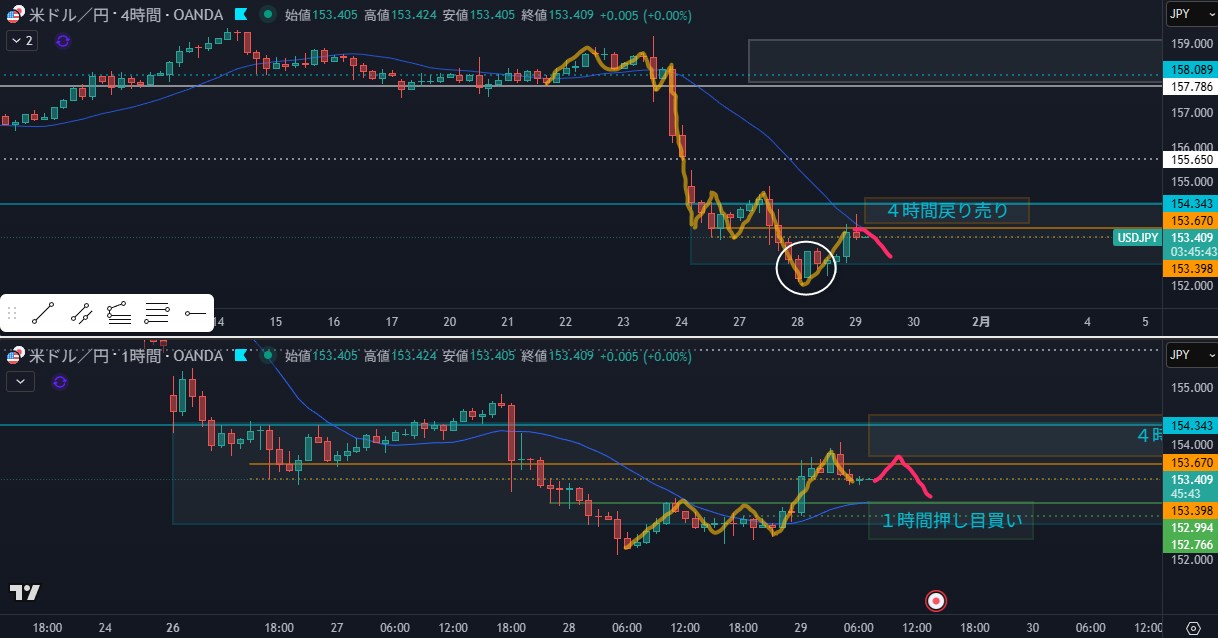
Task: Grab the floating drawing toolbar handle
Action: tap(13, 314)
